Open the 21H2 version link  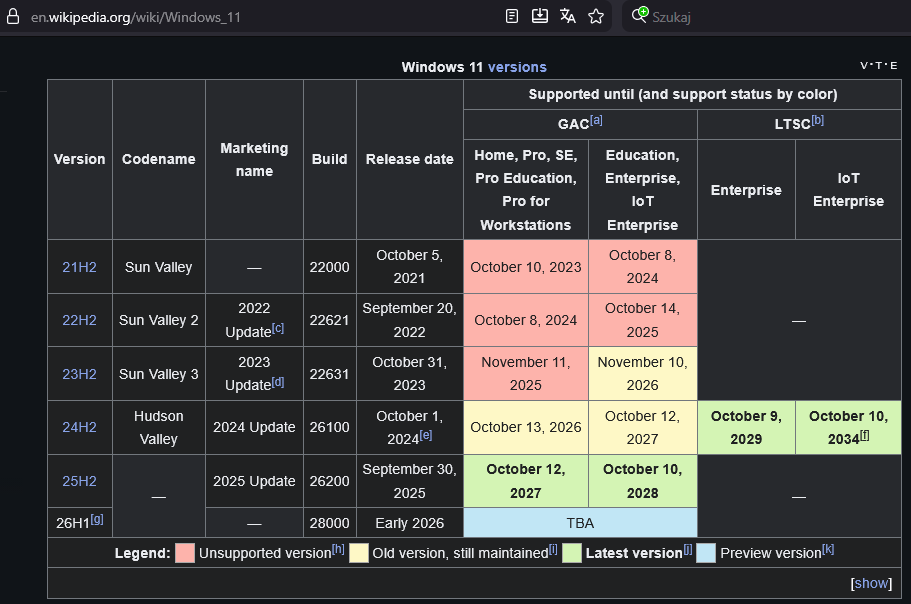[79, 267]
